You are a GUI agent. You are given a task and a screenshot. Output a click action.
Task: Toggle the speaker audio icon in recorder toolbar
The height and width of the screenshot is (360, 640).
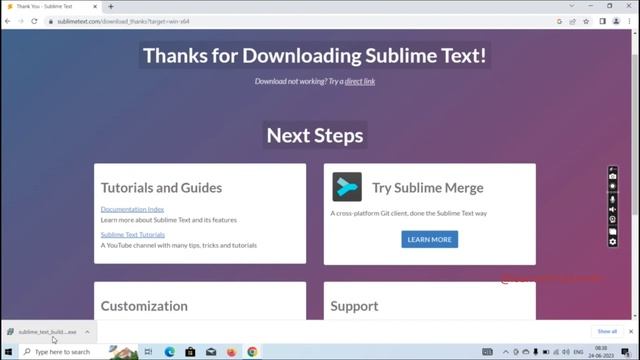[x=613, y=209]
